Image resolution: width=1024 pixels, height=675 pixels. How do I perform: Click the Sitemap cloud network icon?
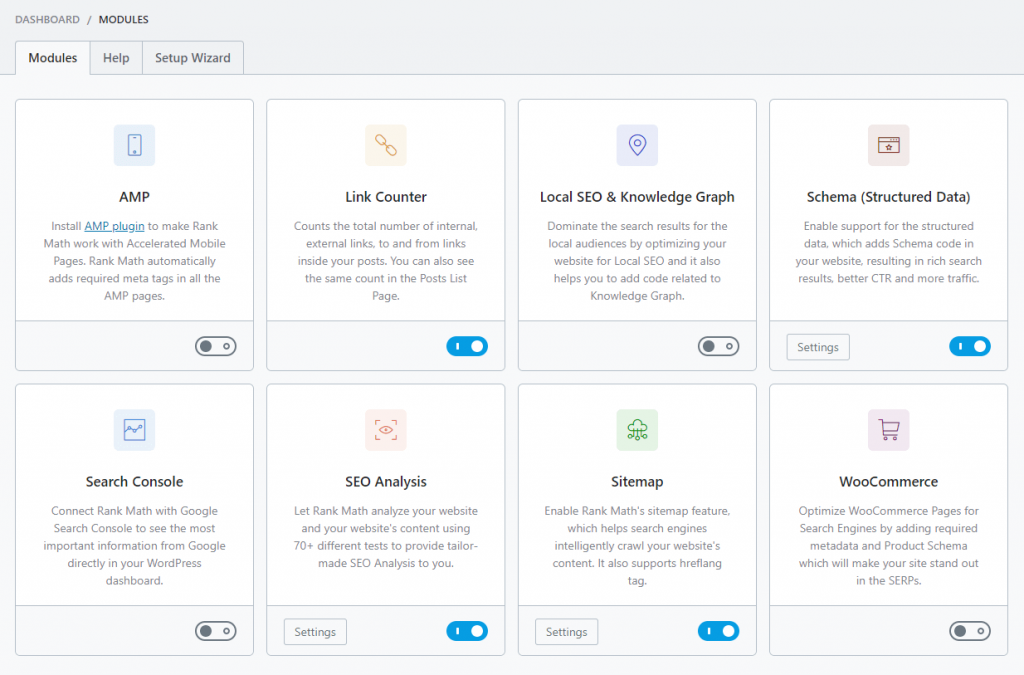(637, 430)
